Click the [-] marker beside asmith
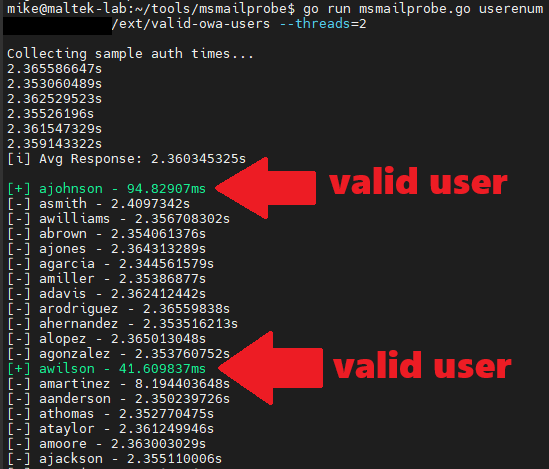 tap(19, 204)
